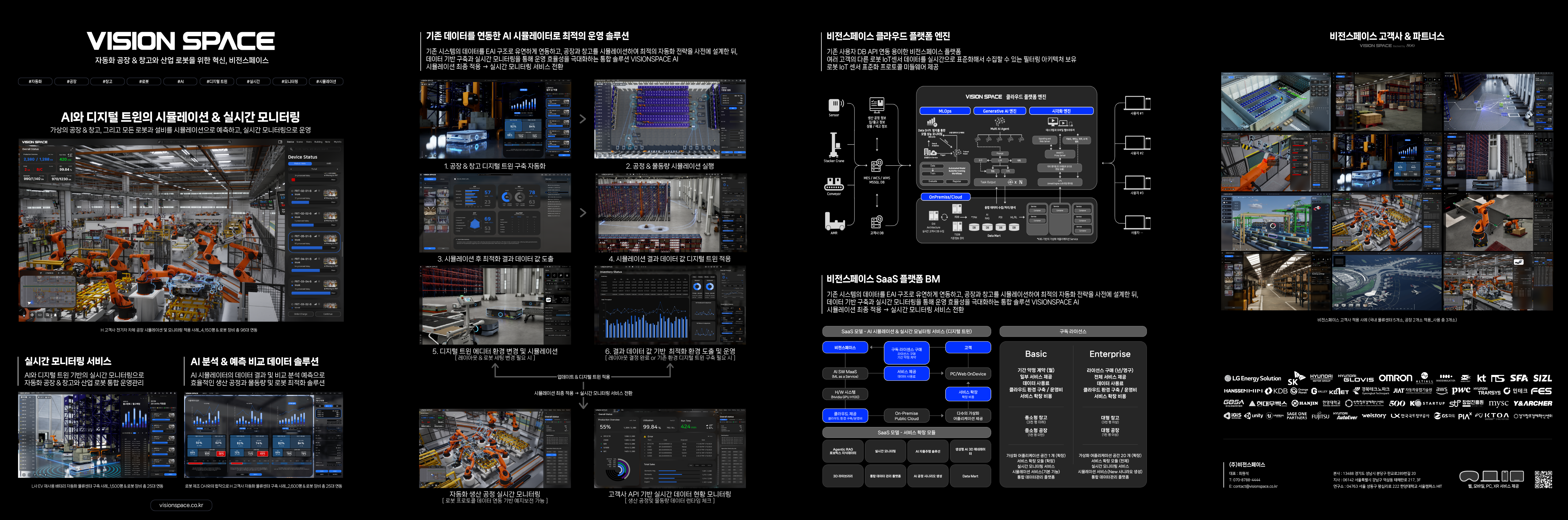
Task: Click the SK logo
Action: [1296, 379]
